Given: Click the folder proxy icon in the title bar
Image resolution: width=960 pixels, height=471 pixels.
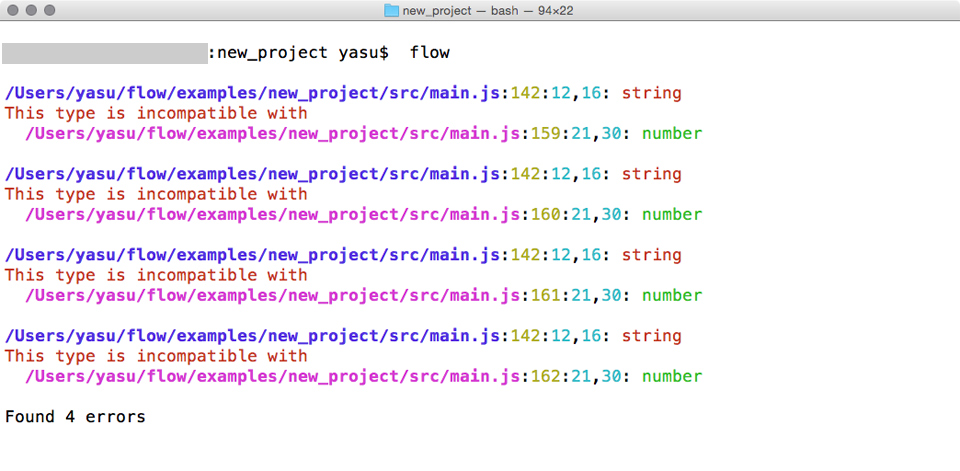Looking at the screenshot, I should tap(391, 10).
